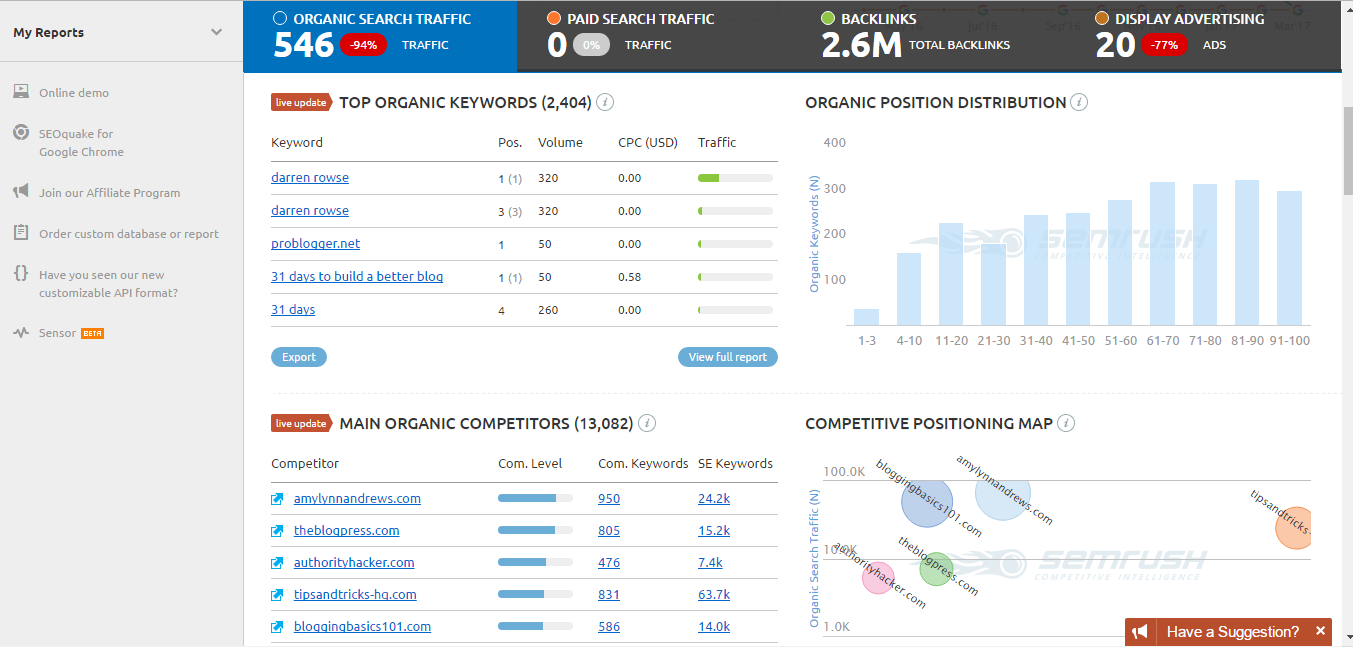Click the theblogpress.com green bubble
The width and height of the screenshot is (1353, 647).
pos(937,570)
